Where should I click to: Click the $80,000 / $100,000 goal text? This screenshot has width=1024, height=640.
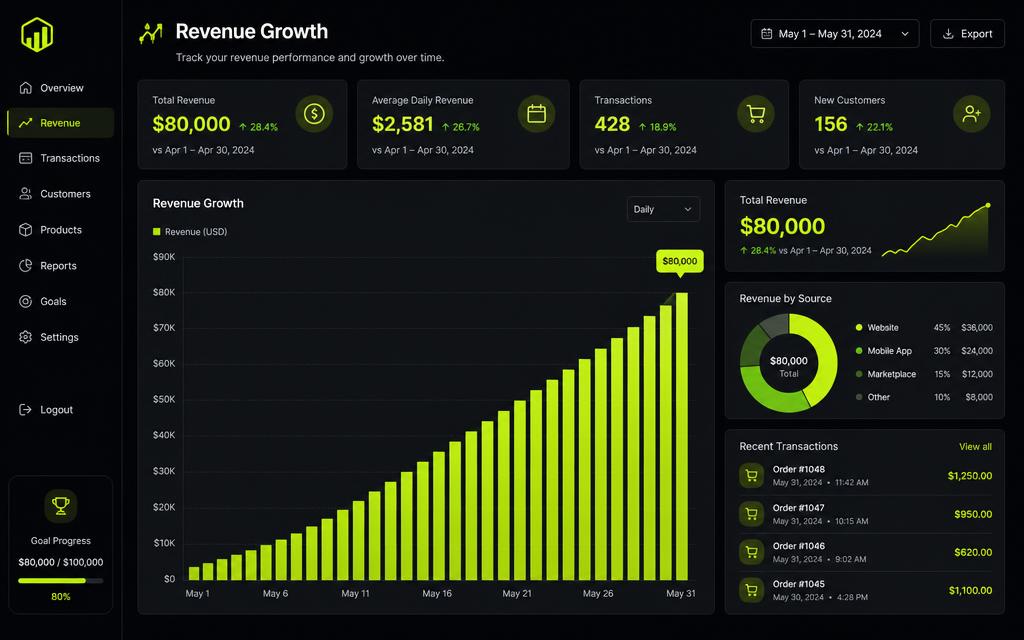click(x=61, y=562)
